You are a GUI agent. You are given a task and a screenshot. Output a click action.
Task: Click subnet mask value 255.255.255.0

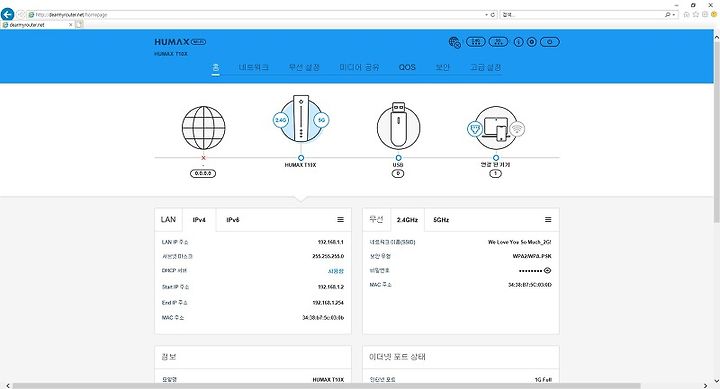point(328,256)
